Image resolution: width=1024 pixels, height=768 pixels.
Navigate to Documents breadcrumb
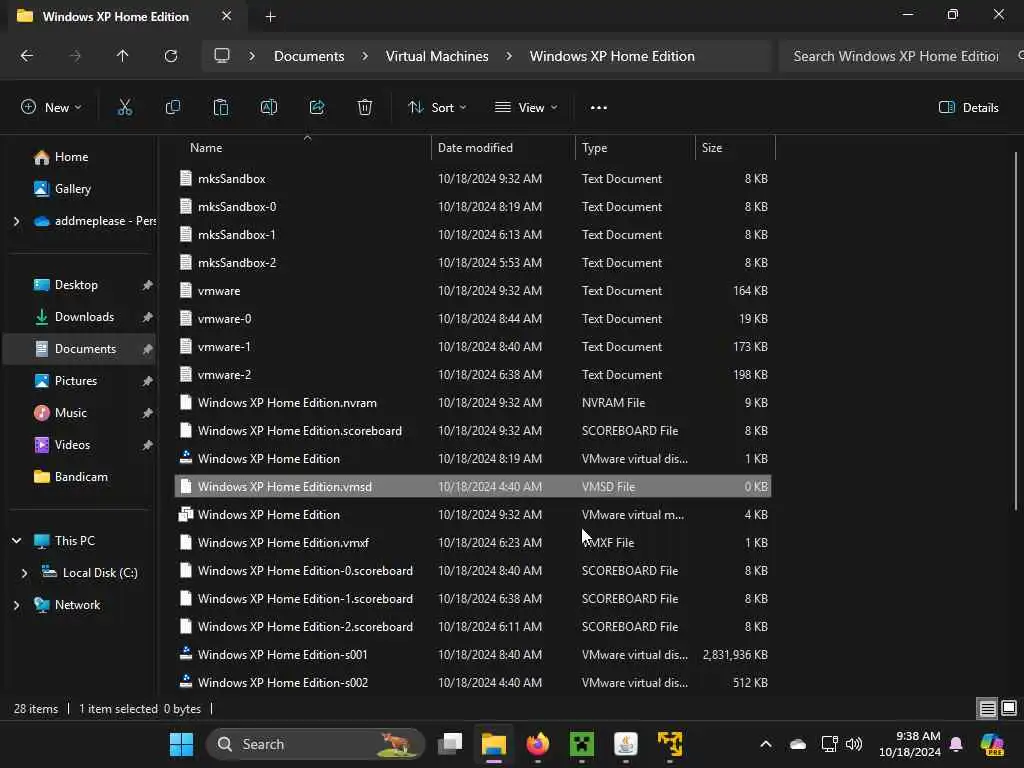tap(309, 56)
